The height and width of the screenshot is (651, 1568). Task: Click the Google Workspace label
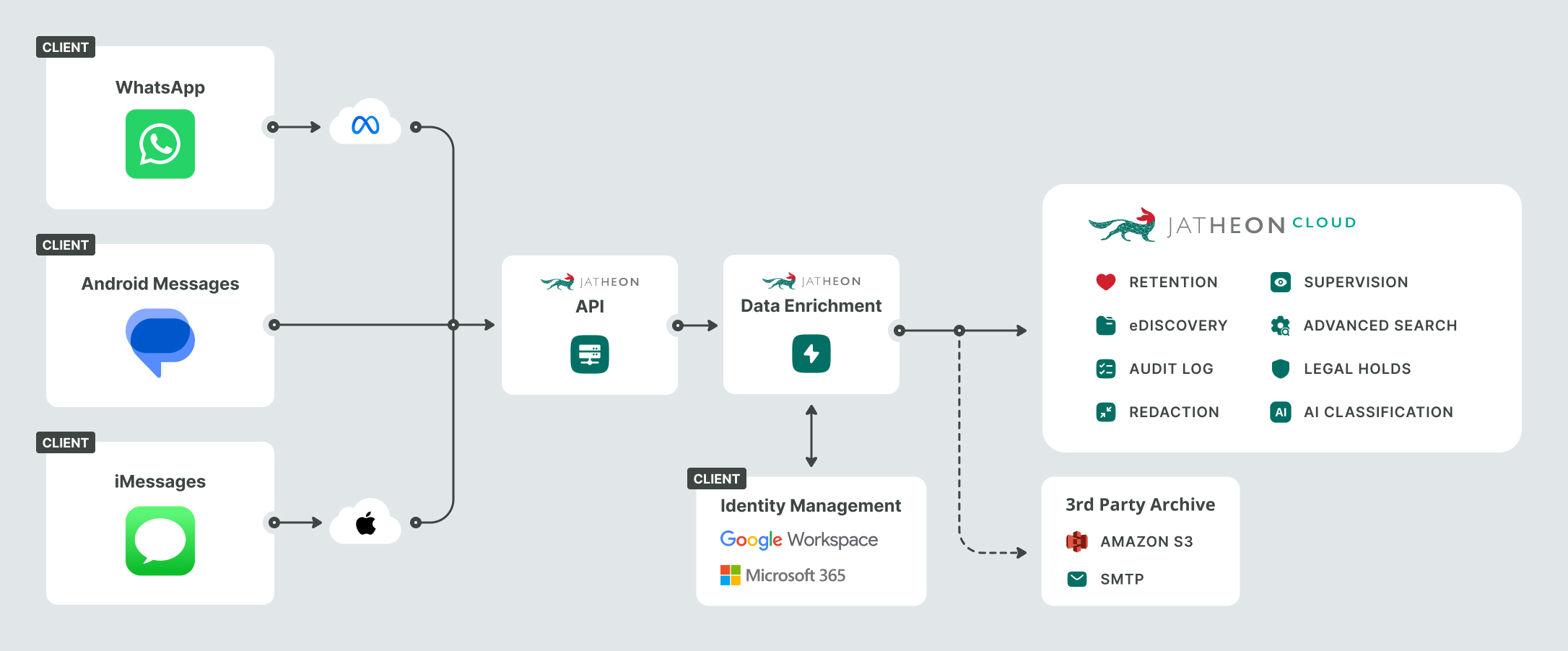pos(799,540)
